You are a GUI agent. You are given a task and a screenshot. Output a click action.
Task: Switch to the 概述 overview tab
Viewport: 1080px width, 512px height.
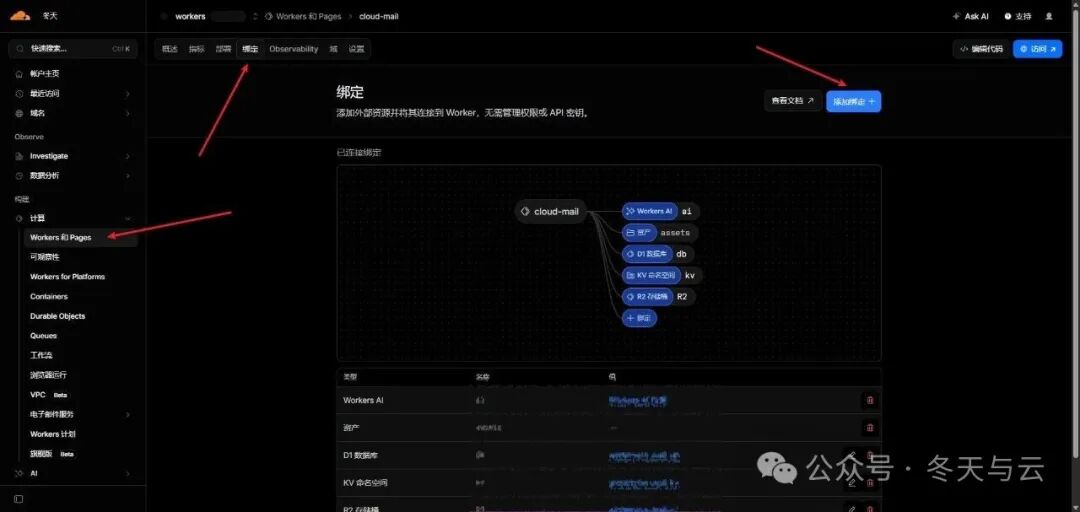pyautogui.click(x=169, y=49)
